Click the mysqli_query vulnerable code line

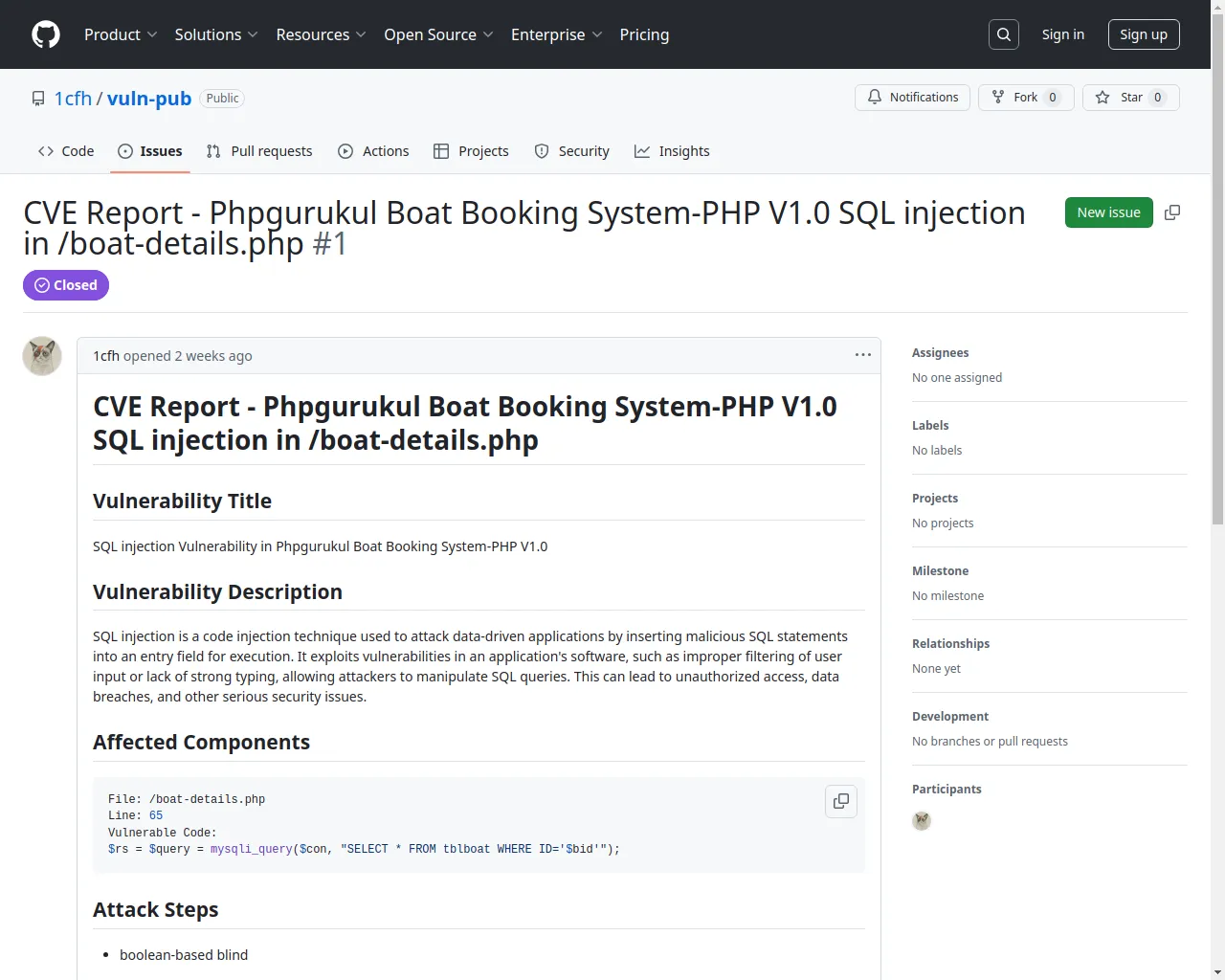pos(364,849)
